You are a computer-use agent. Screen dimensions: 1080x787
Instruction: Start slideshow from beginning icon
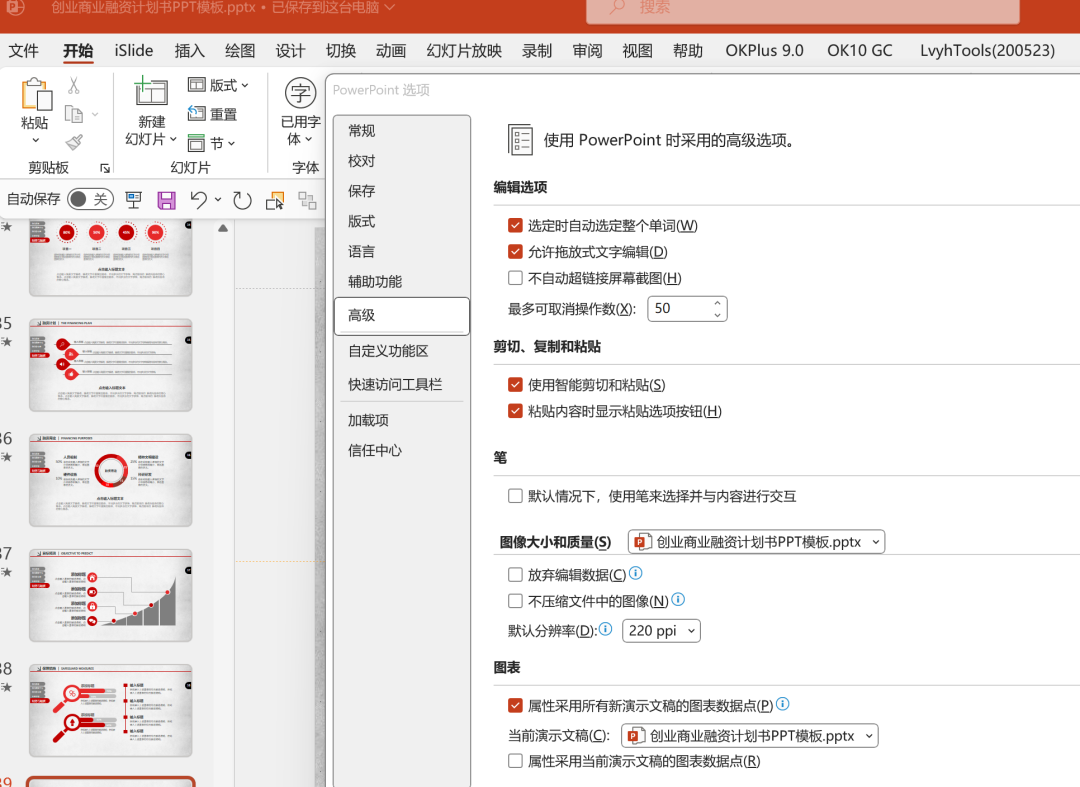(133, 200)
